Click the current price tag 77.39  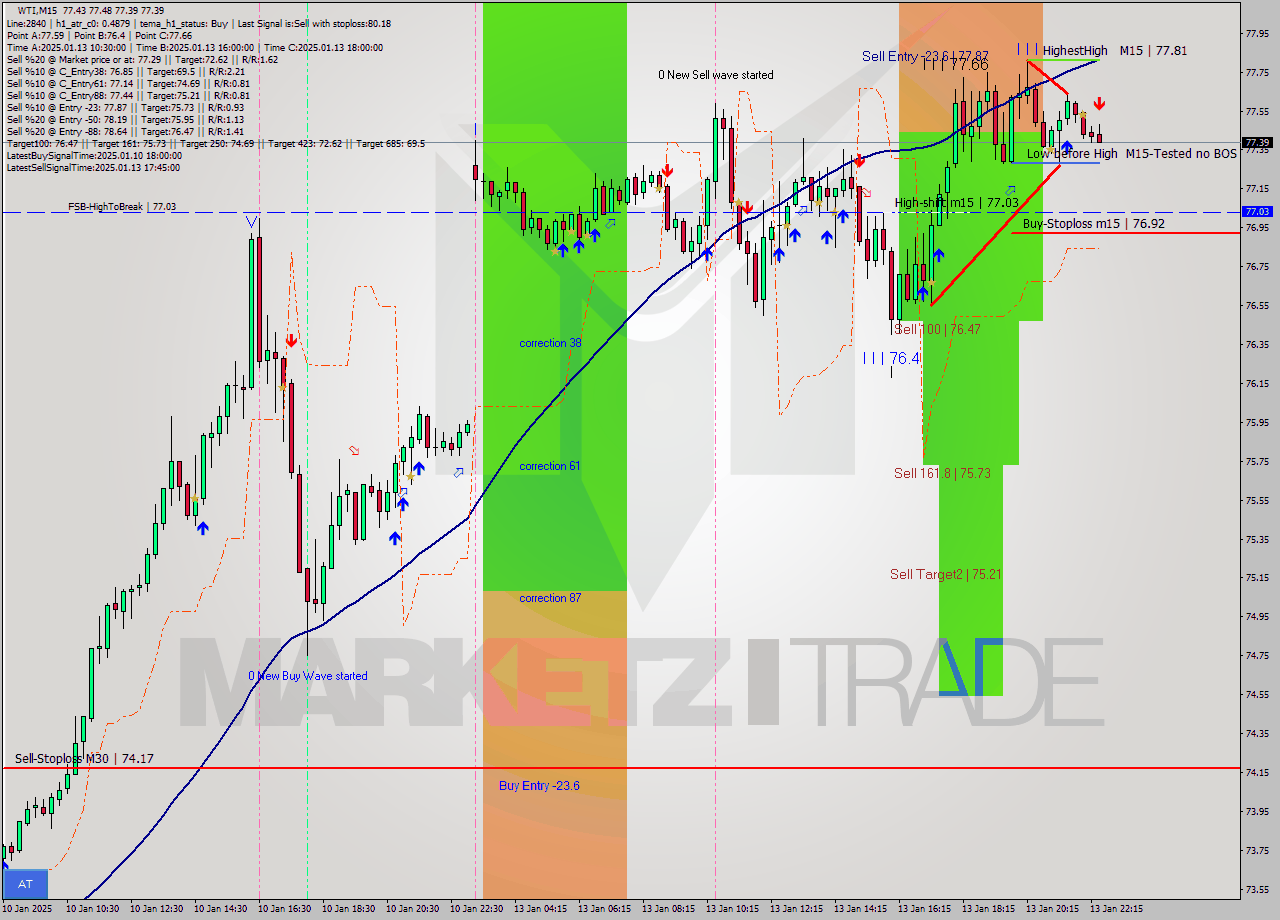click(1256, 142)
